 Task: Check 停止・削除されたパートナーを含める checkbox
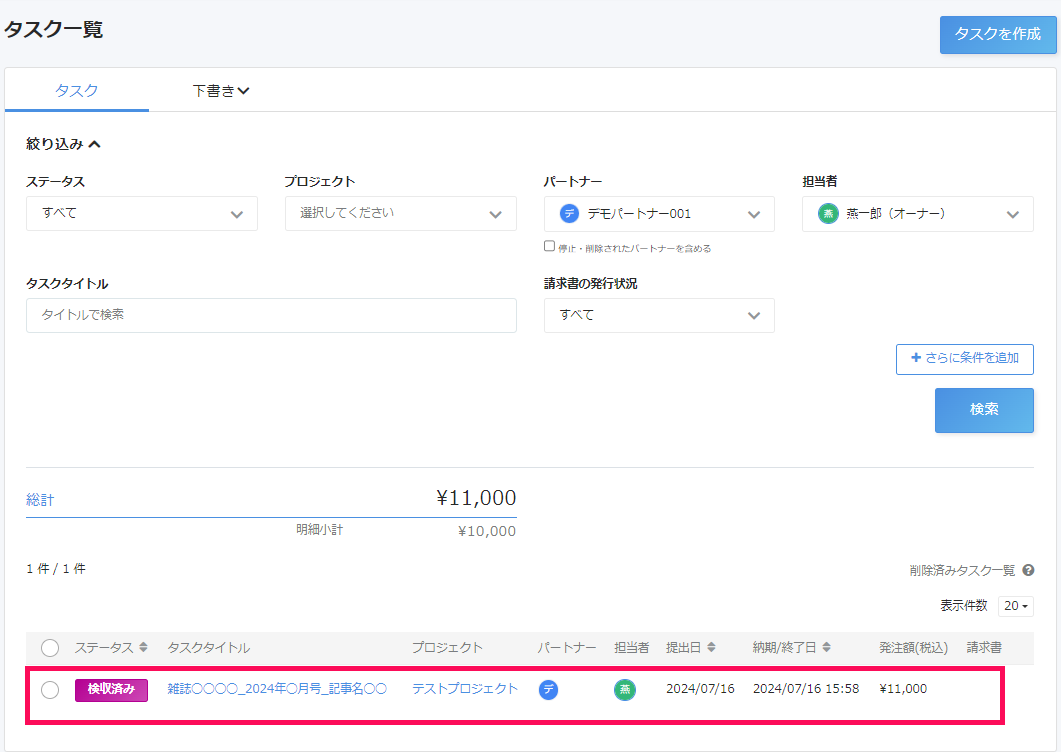click(x=549, y=246)
